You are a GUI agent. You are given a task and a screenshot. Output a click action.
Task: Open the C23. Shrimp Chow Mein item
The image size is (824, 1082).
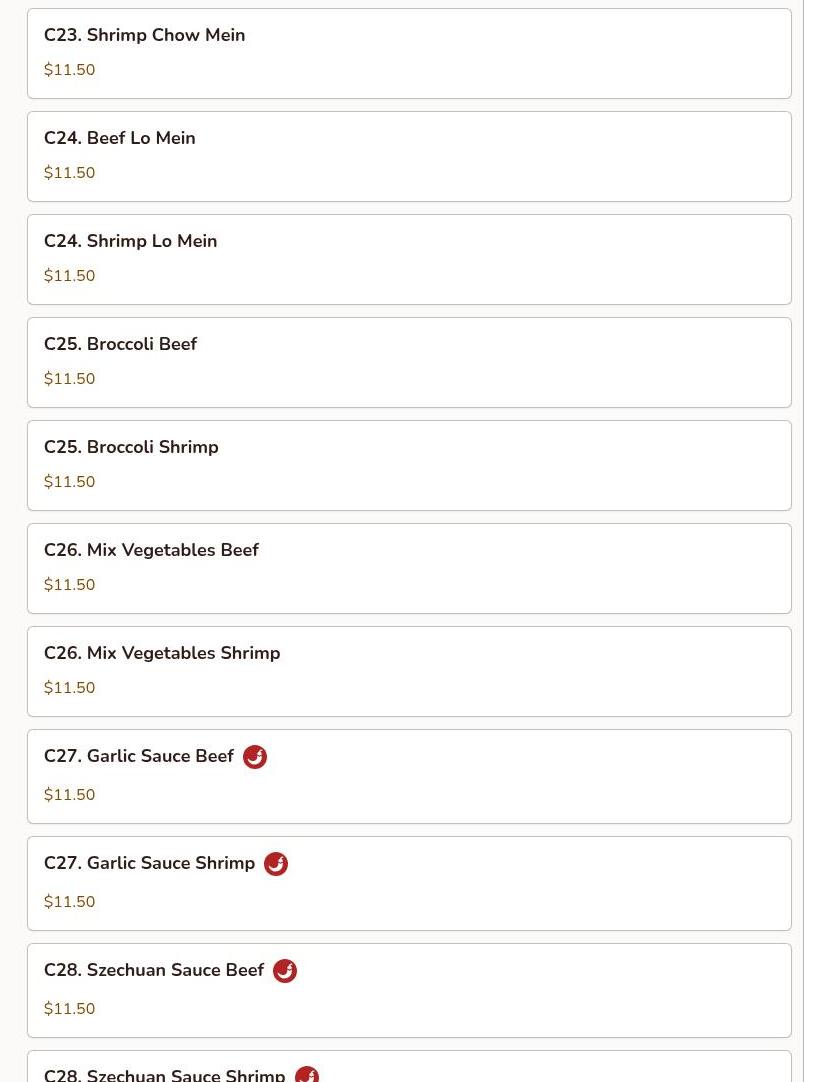point(409,54)
